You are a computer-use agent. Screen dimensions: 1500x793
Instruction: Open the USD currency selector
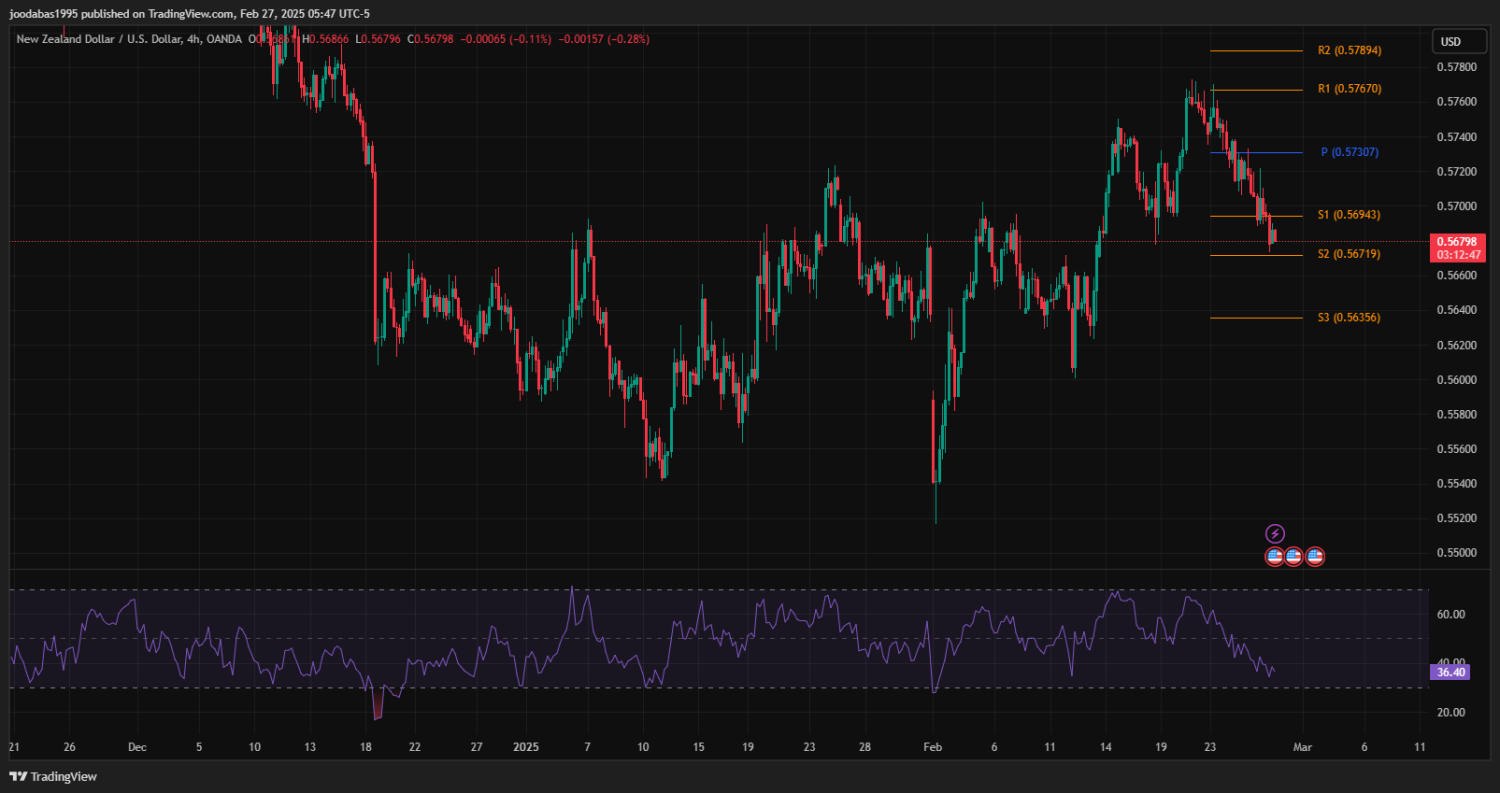1449,42
